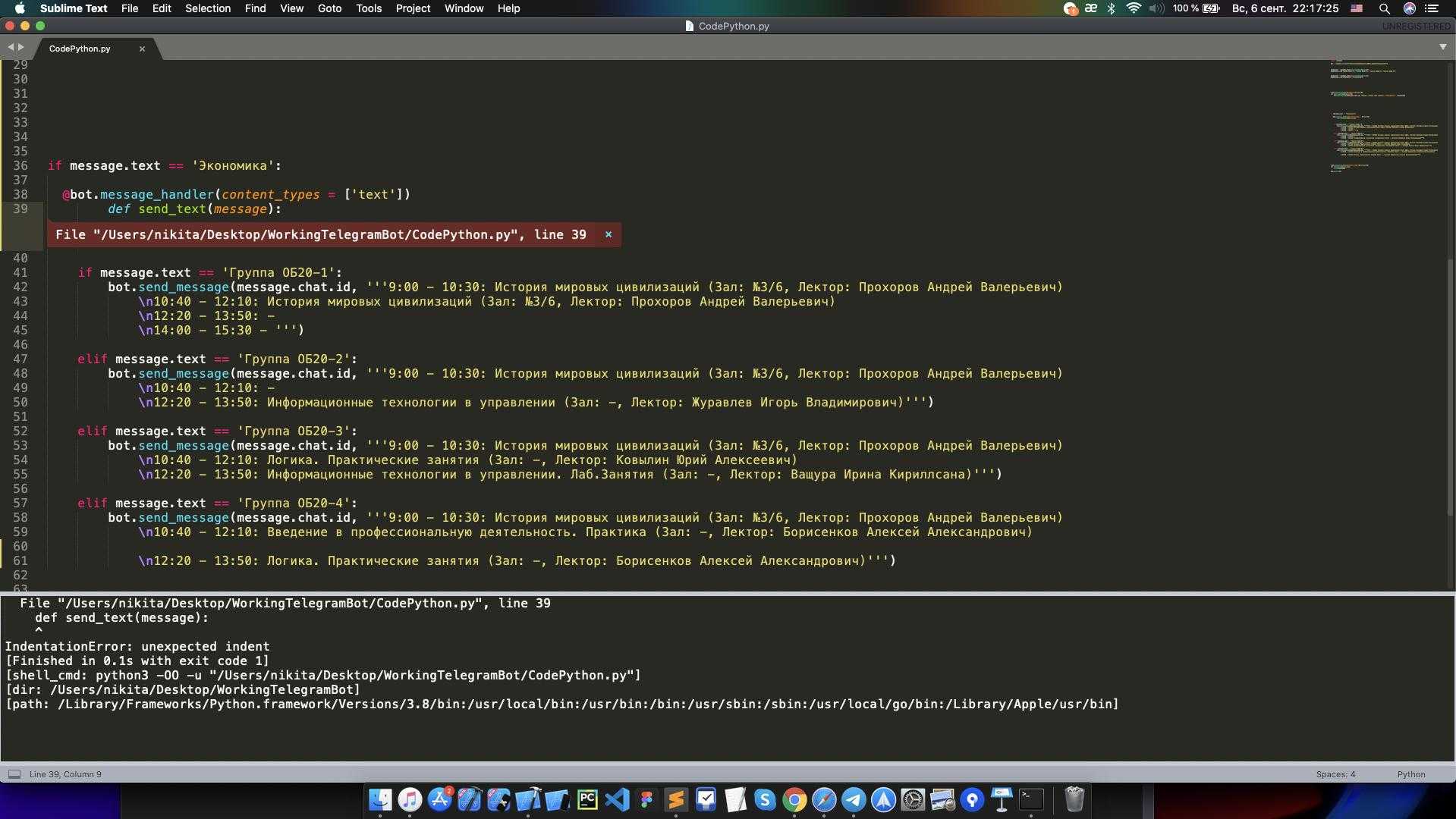Go to next tab with right arrow

coord(21,47)
